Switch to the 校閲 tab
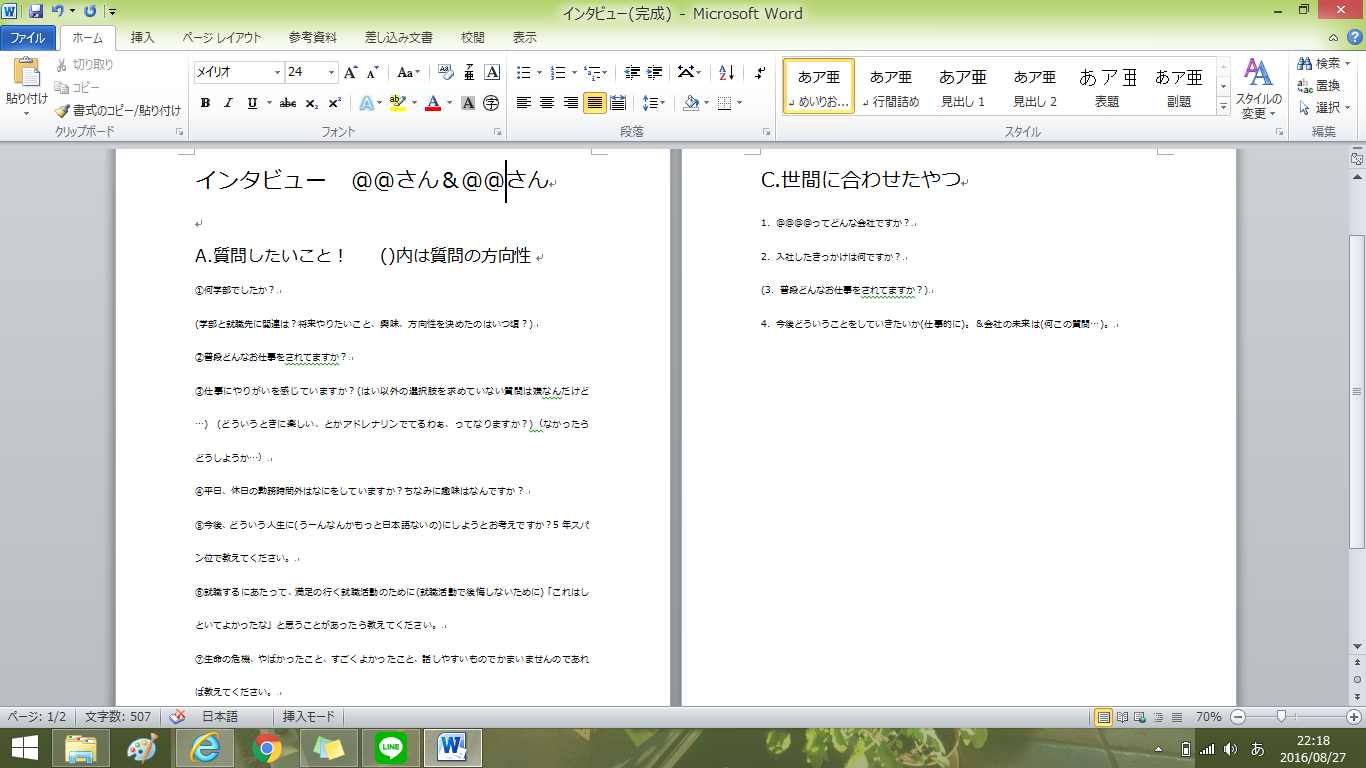 point(473,38)
